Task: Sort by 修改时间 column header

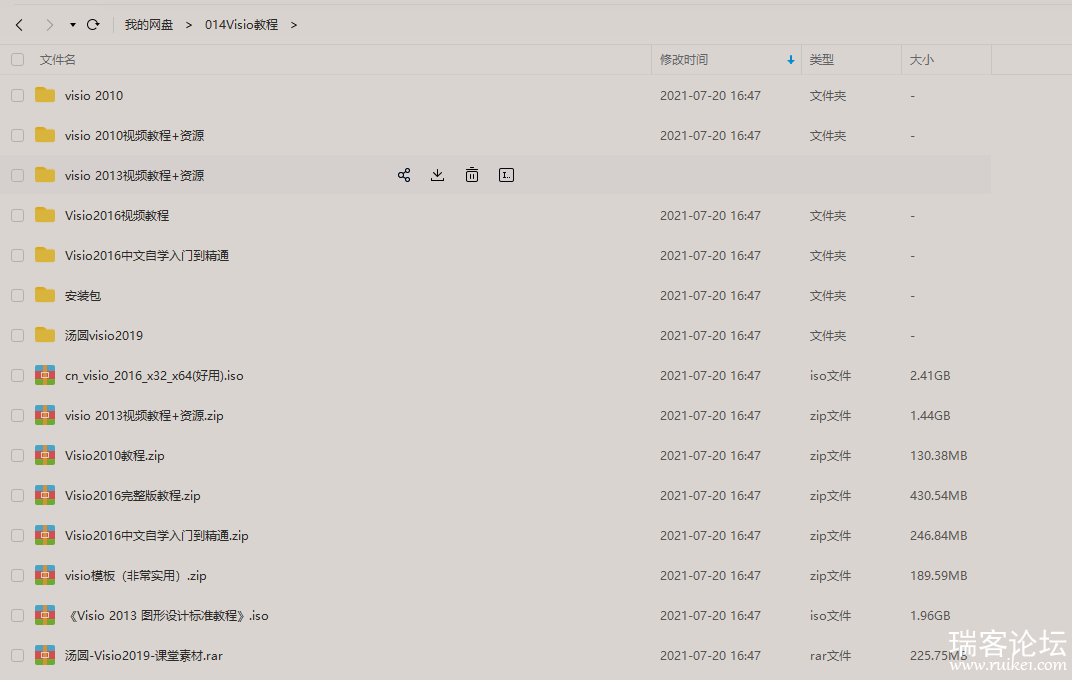Action: 684,60
